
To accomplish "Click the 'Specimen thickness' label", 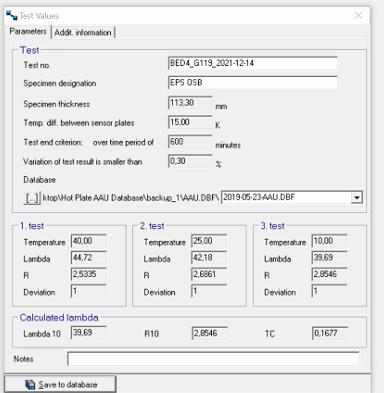I will (57, 104).
